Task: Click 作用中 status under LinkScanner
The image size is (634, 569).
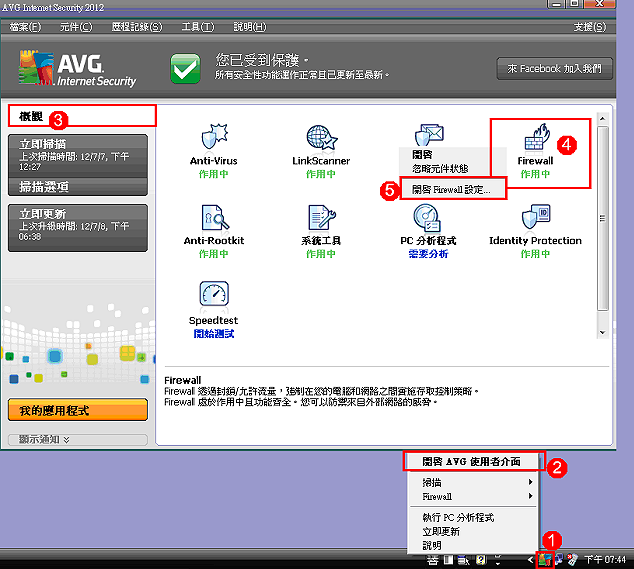Action: (321, 174)
